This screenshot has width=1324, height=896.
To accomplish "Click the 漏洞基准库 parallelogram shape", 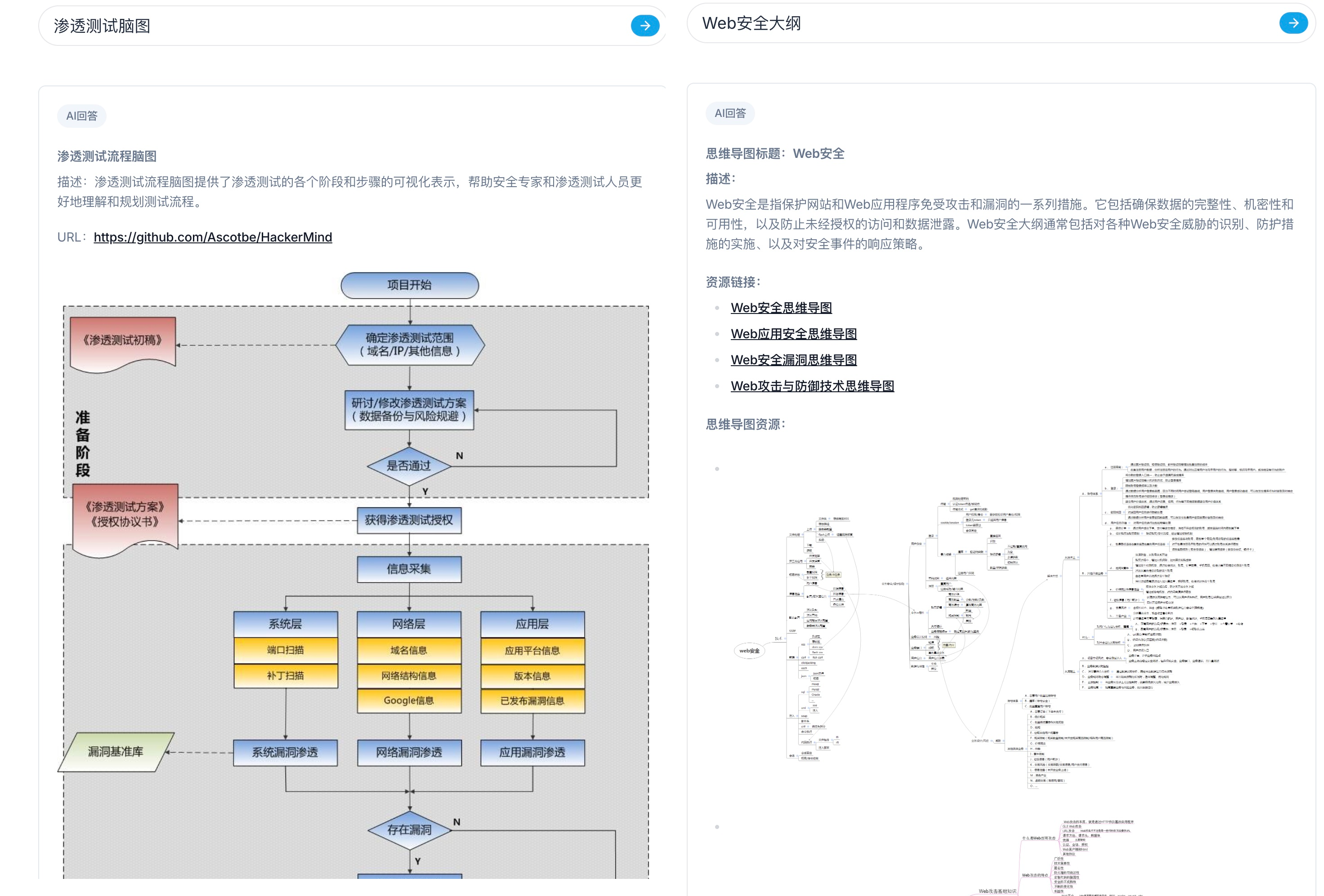I will [116, 752].
